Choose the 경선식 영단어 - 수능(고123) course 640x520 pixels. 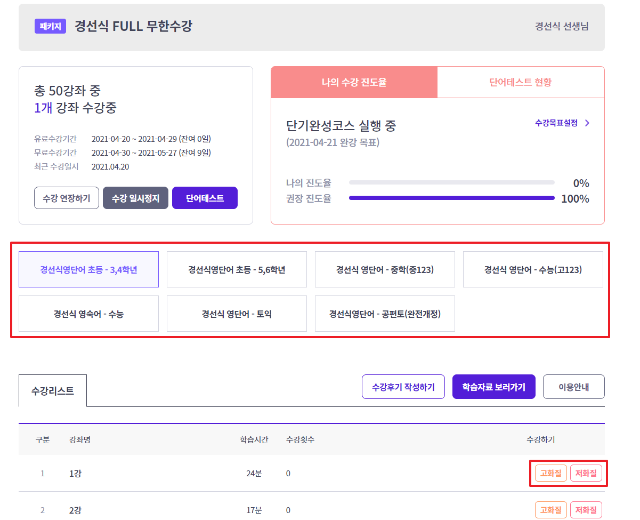click(533, 270)
